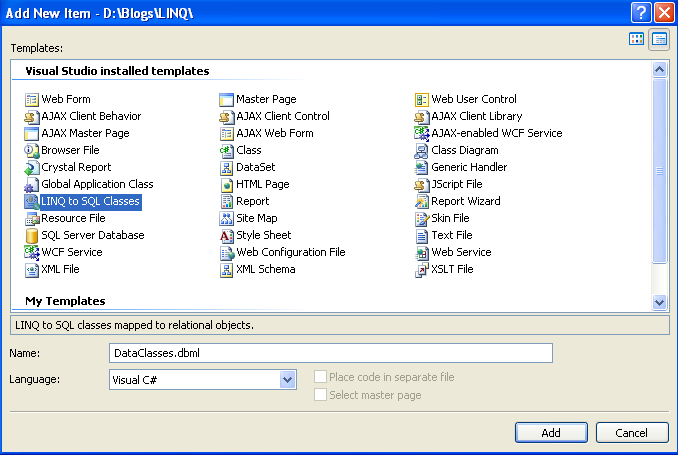Tick Place code in separate file
Viewport: 679px width, 455px height.
pyautogui.click(x=320, y=377)
